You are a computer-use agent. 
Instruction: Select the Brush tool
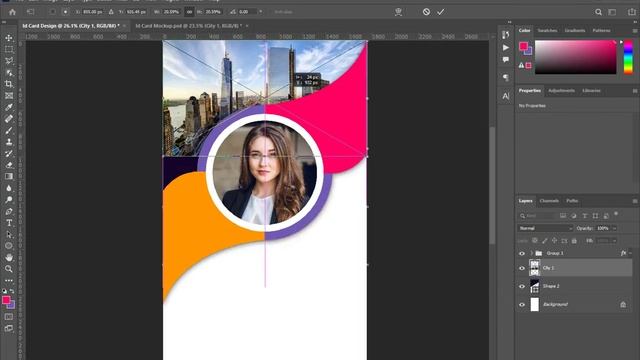[9, 131]
